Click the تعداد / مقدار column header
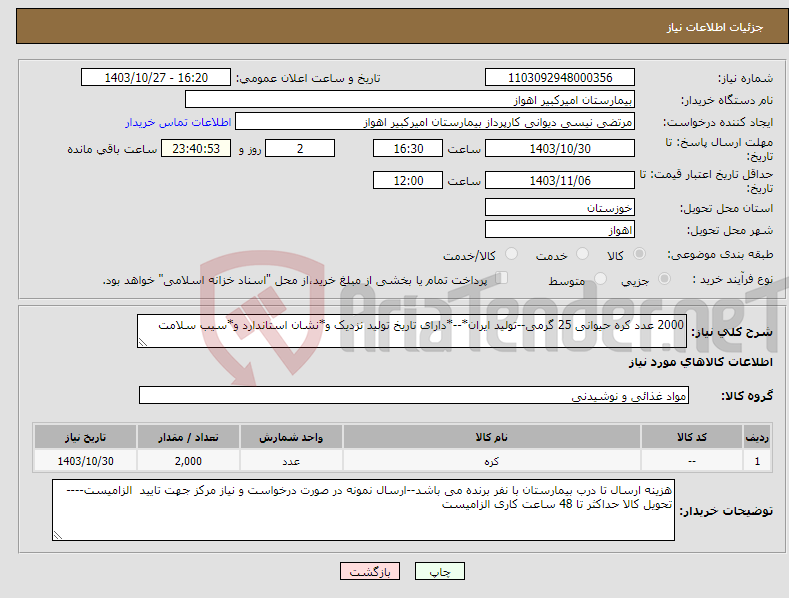This screenshot has width=789, height=598. [188, 437]
